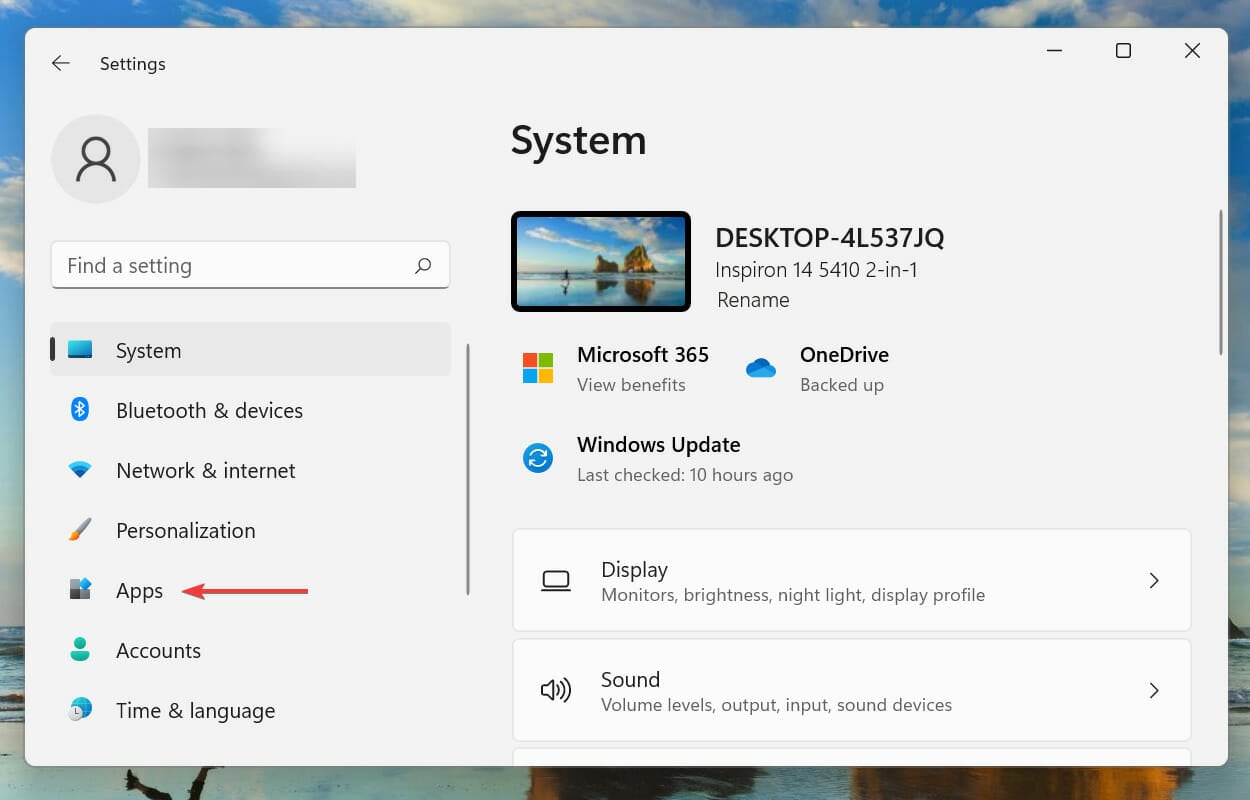Image resolution: width=1250 pixels, height=800 pixels.
Task: Open Bluetooth & devices settings
Action: point(251,410)
